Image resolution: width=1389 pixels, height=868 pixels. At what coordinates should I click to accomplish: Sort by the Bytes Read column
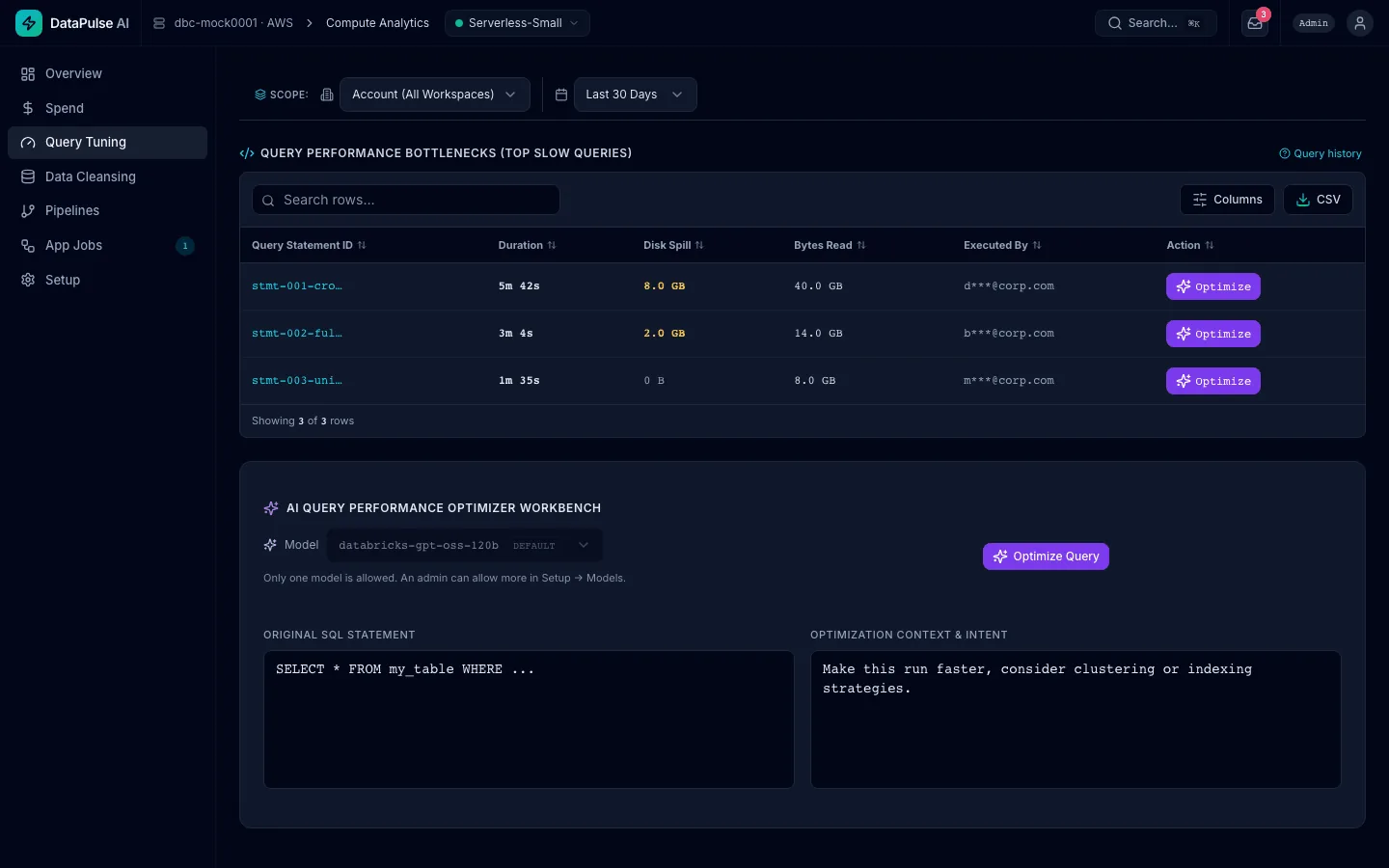pos(830,245)
